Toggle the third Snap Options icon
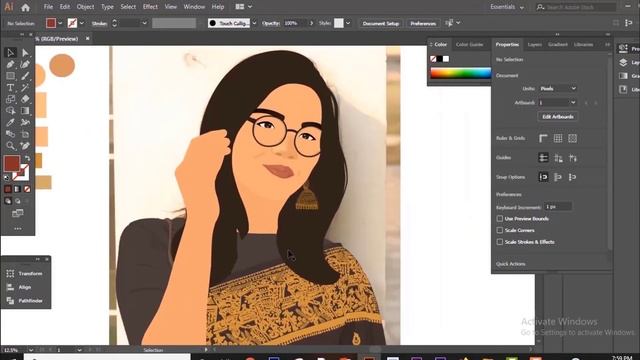Screen dimensions: 640x360 [573, 177]
